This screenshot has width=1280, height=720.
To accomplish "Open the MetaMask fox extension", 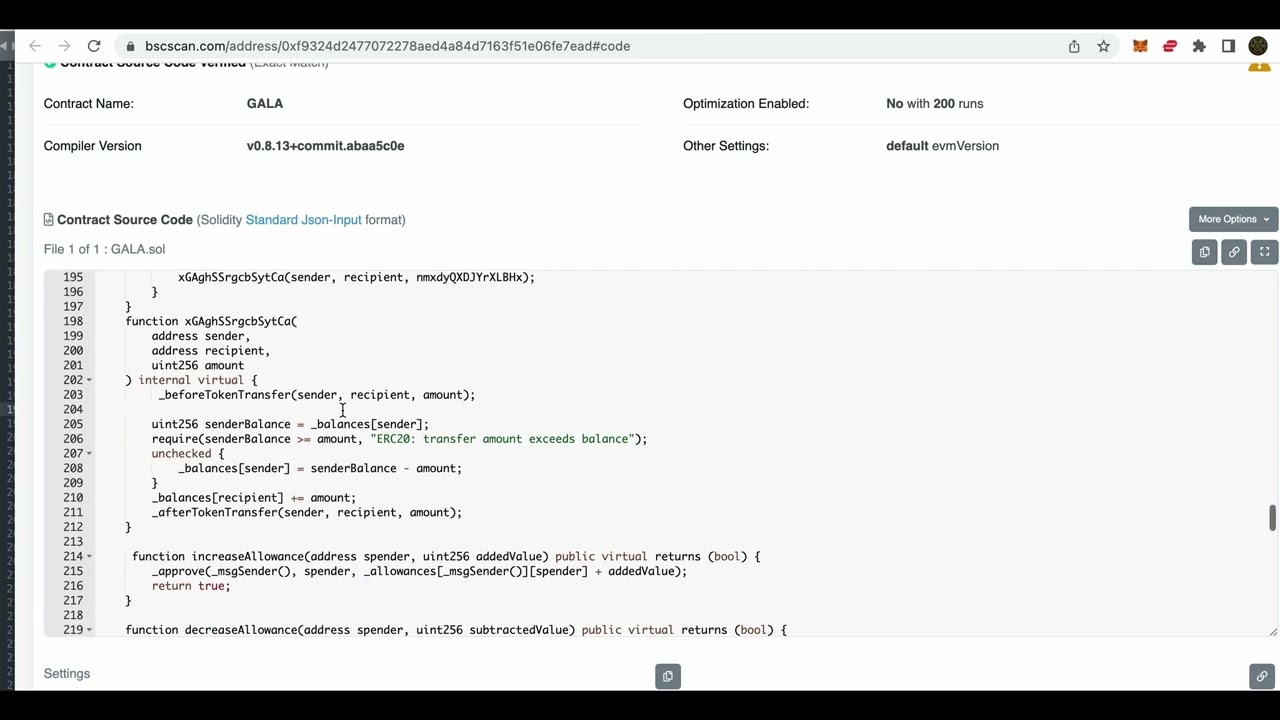I will point(1140,46).
